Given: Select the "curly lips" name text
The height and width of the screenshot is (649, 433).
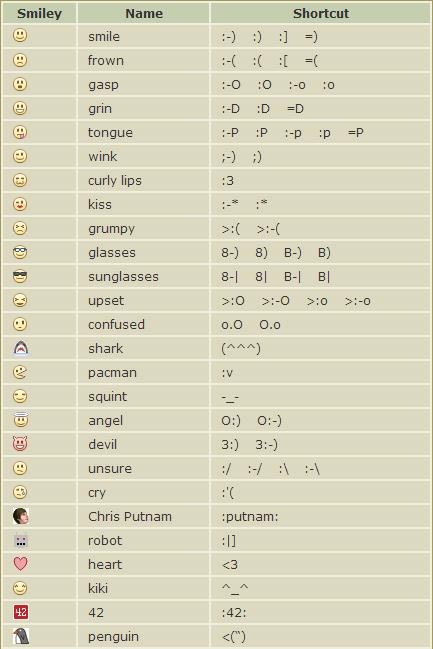Looking at the screenshot, I should click(x=115, y=180).
